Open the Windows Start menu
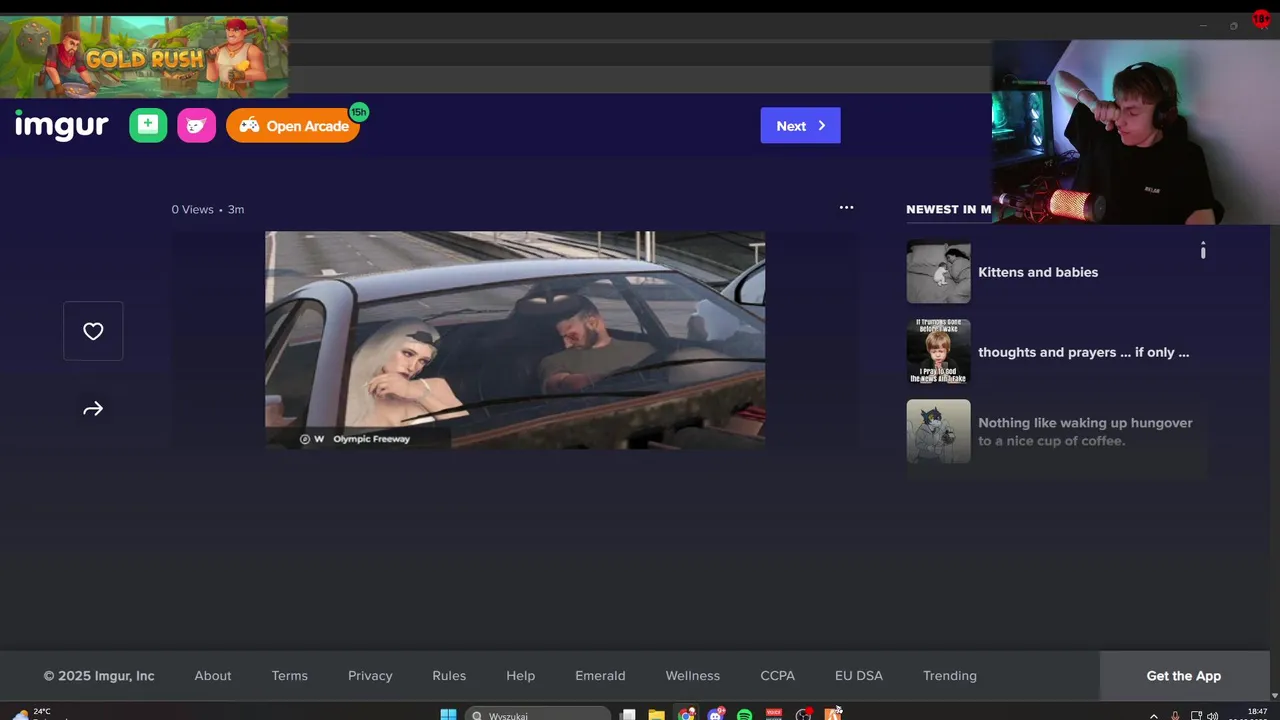Viewport: 1280px width, 720px height. pos(448,714)
